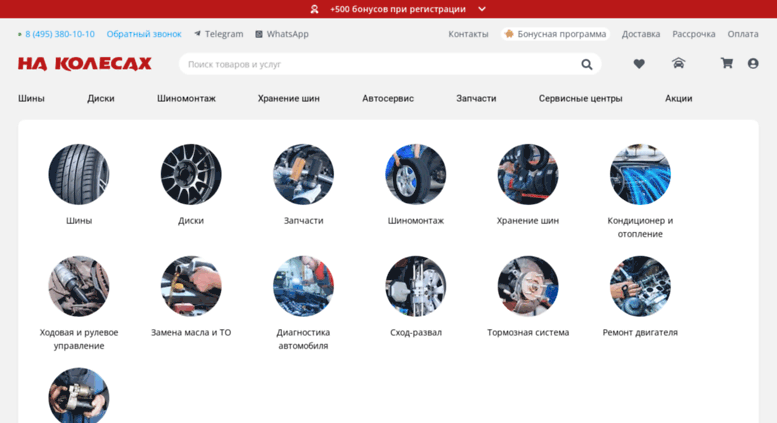The height and width of the screenshot is (423, 777).
Task: Select the starter motor category image
Action: (79, 395)
